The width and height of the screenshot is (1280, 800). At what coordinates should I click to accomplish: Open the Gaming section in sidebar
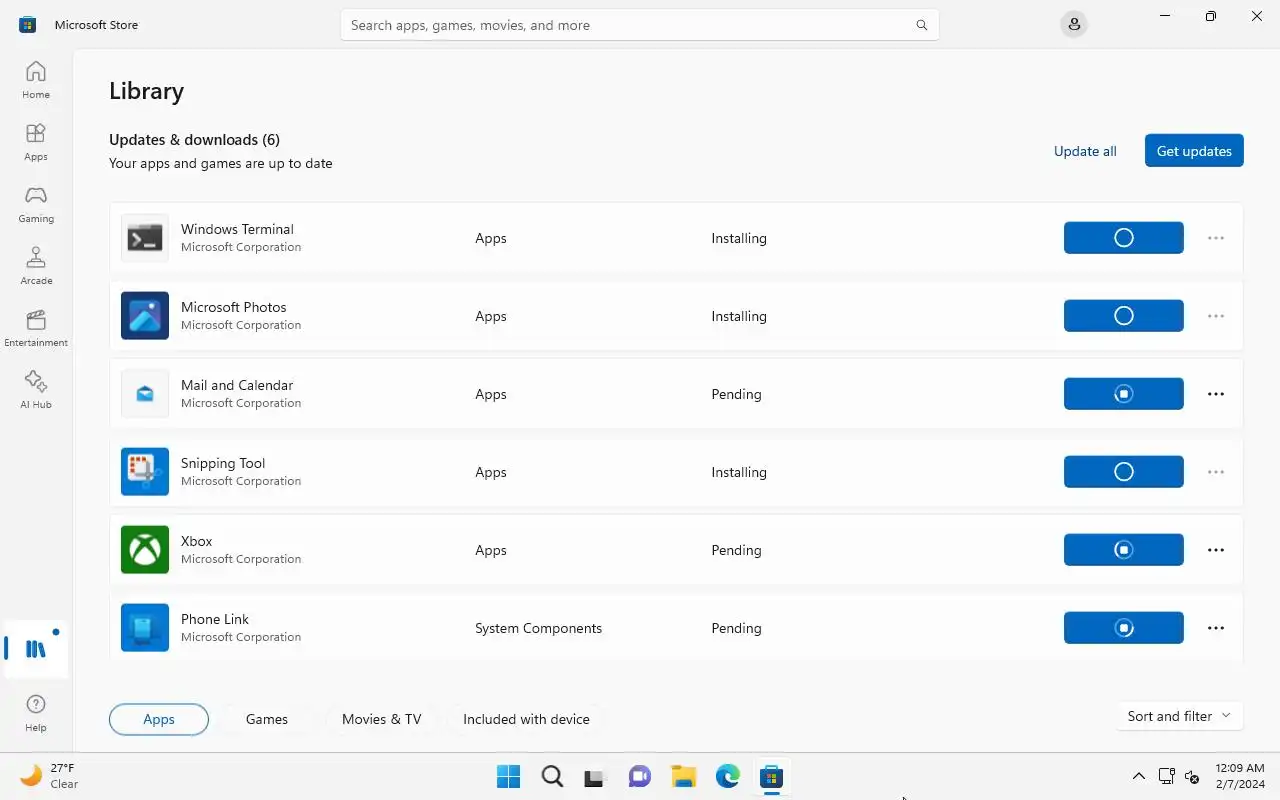[36, 204]
